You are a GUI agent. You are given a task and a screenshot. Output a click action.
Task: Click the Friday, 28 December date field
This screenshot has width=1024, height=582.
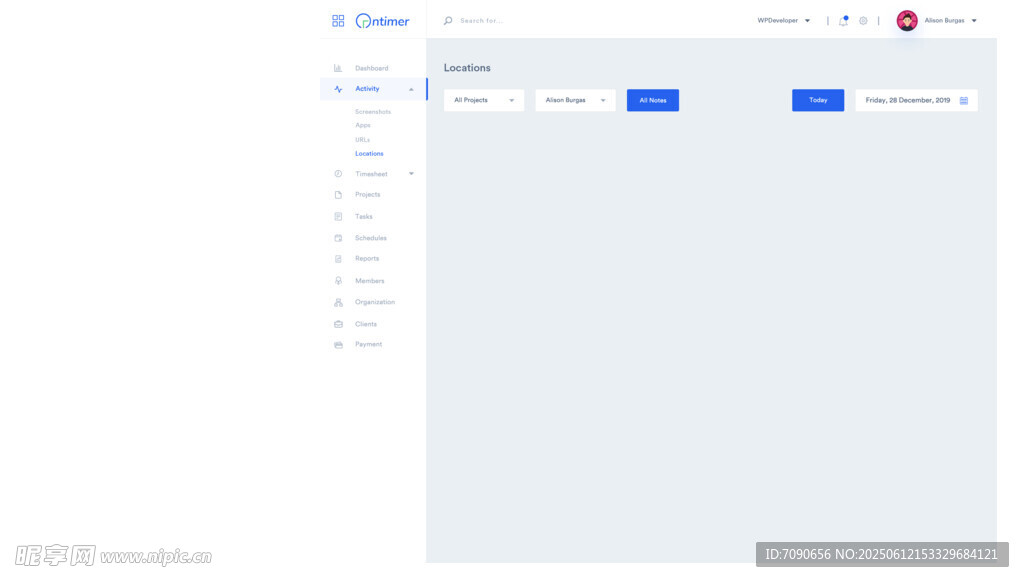(916, 101)
